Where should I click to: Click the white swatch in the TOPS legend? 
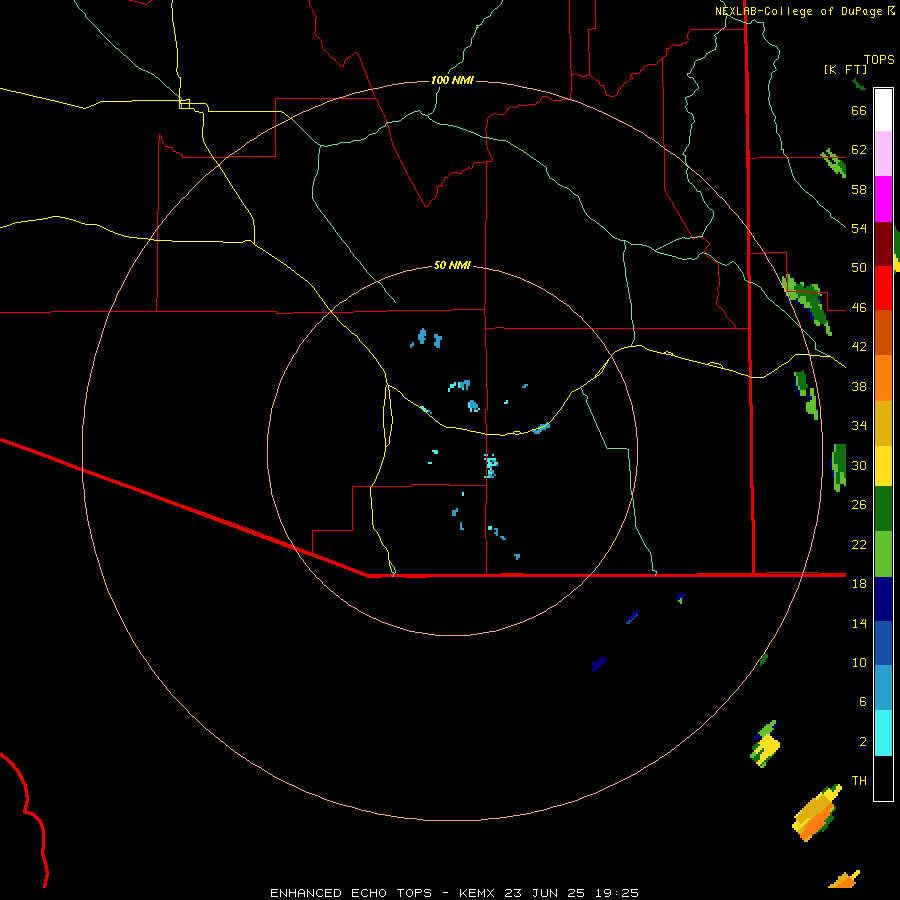(883, 110)
